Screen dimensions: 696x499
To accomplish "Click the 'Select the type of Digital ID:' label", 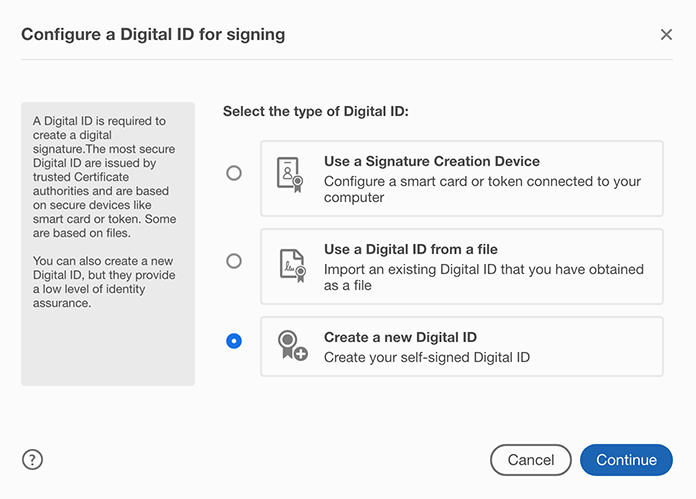I will point(316,111).
